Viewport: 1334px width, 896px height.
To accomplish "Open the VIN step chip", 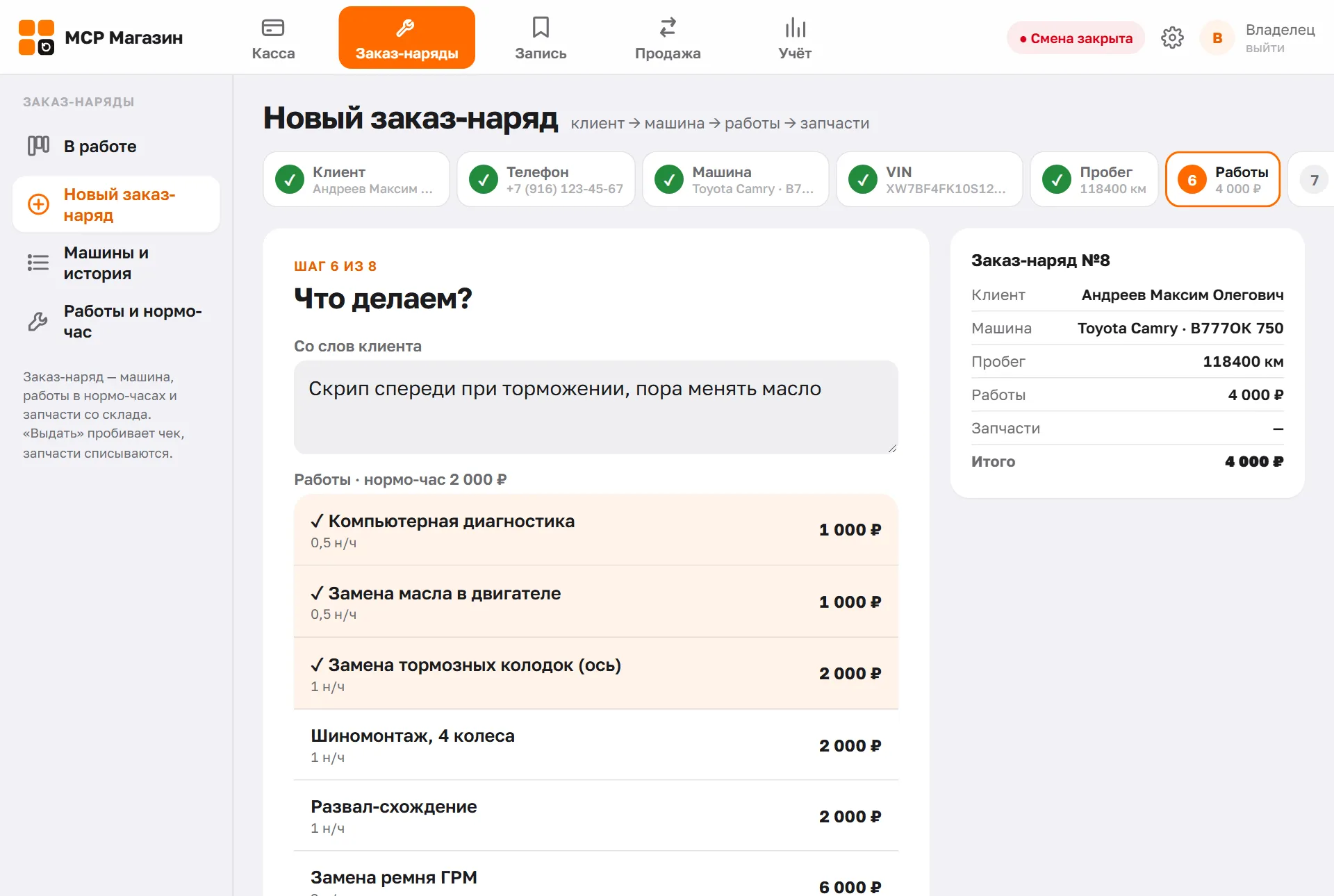I will tap(930, 179).
